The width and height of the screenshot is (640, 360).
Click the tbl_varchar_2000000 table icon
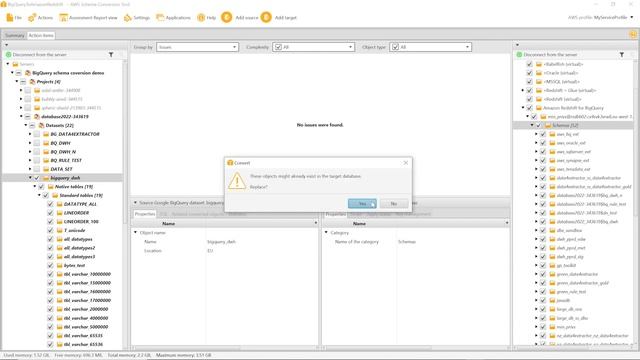pos(60,309)
